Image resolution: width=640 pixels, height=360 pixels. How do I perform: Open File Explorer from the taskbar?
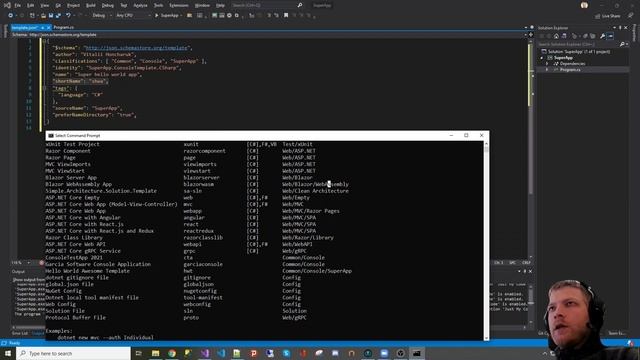(156, 353)
